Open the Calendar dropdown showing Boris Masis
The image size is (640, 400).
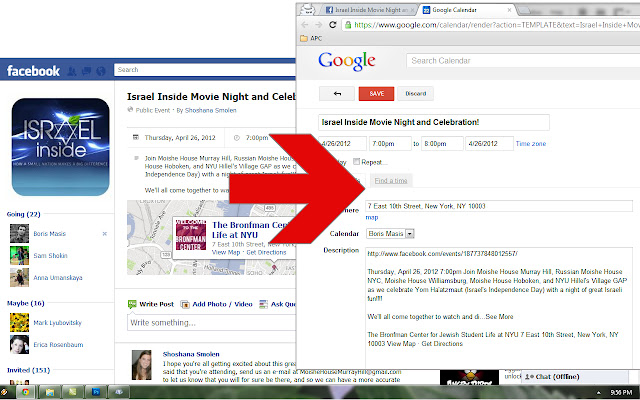click(390, 234)
